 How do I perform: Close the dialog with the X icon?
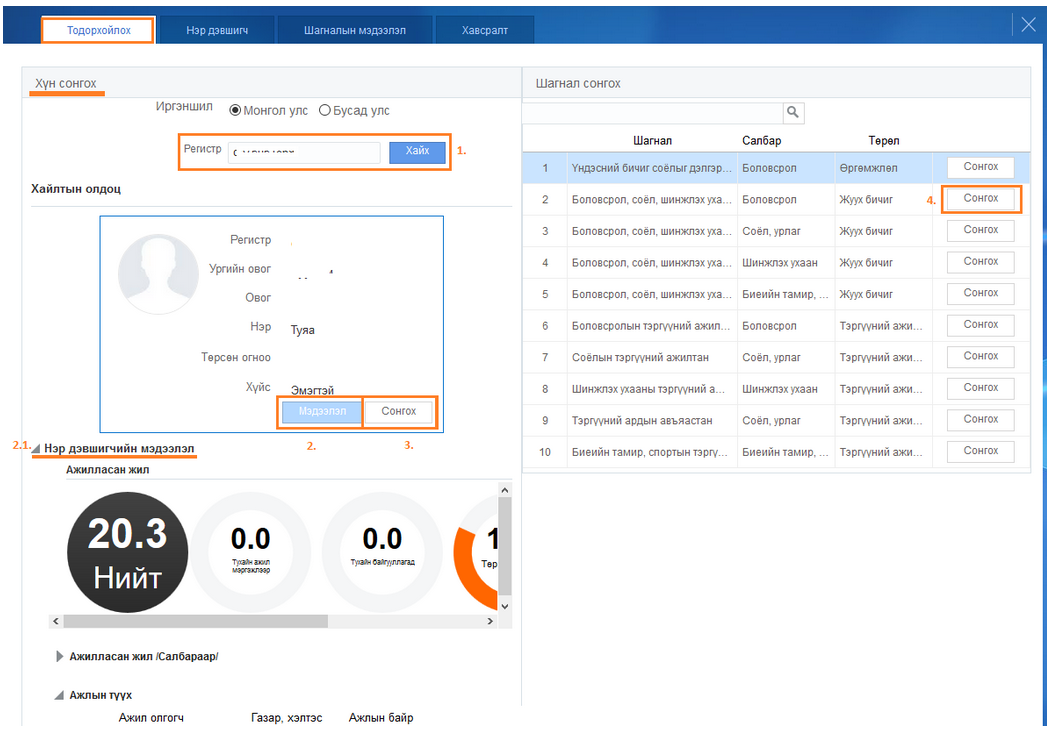click(x=1028, y=25)
